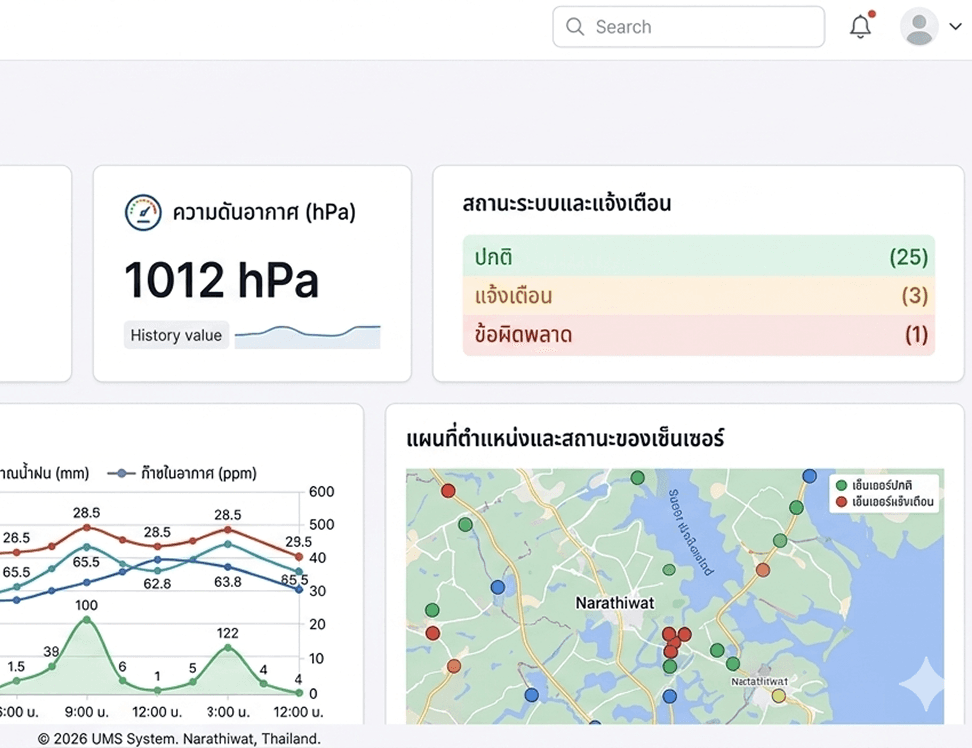
Task: Click เซ็นเซอร์แจ้งเตือน red legend entry
Action: pos(885,501)
